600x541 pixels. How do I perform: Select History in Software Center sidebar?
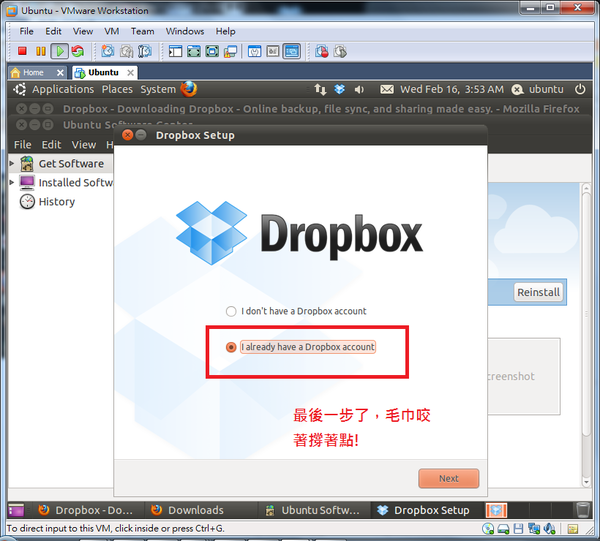[57, 202]
